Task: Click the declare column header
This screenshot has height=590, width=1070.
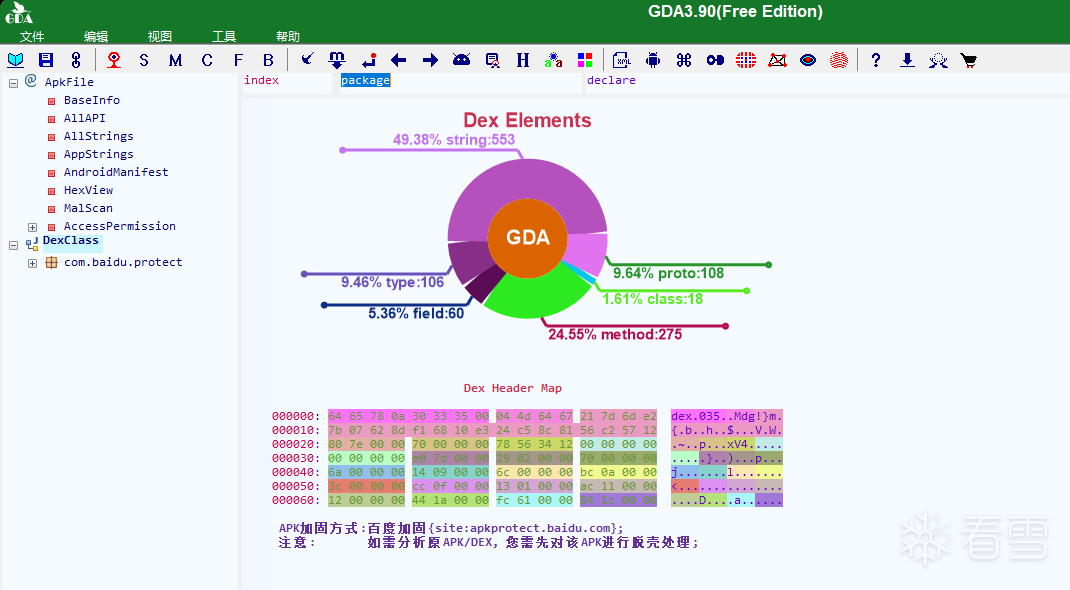Action: tap(611, 80)
